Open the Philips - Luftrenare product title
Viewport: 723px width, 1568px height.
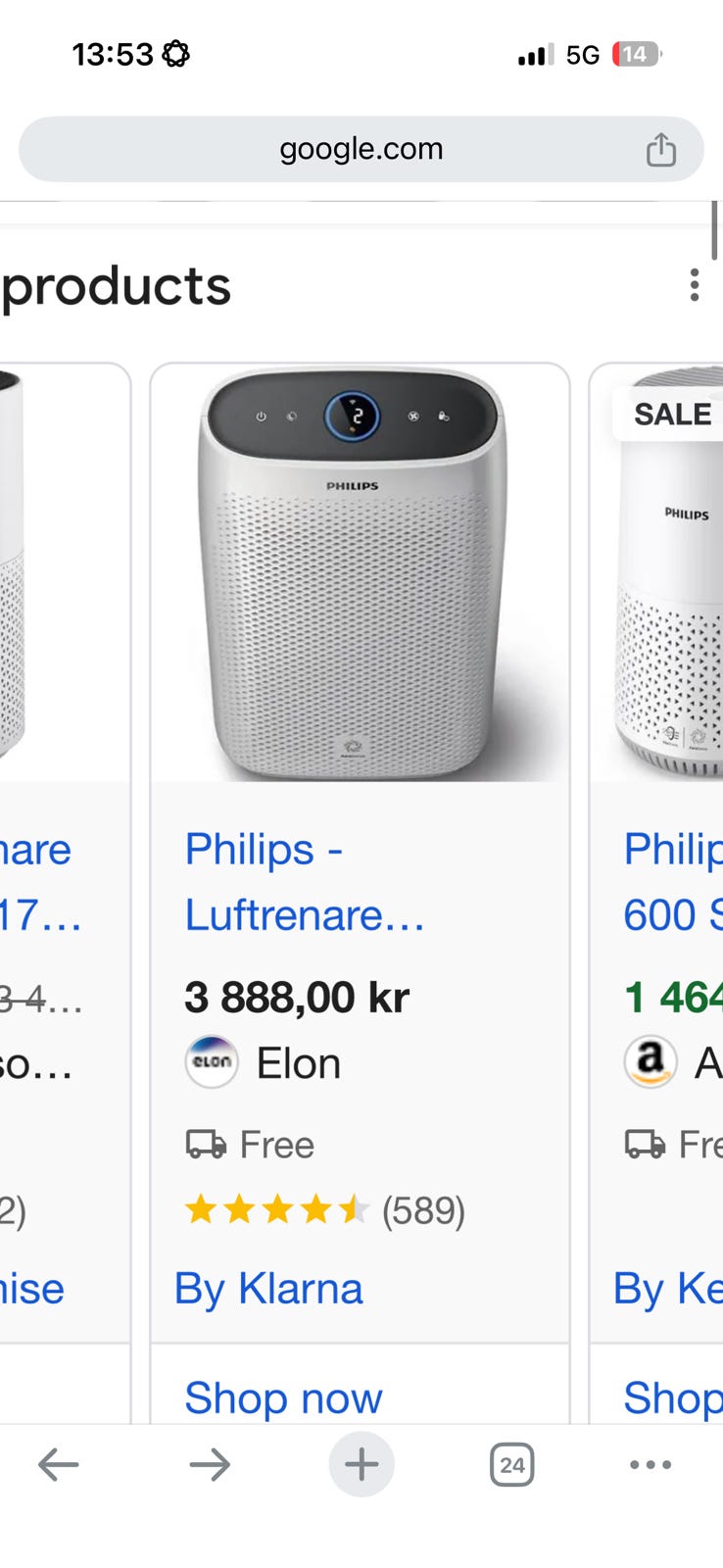point(304,882)
